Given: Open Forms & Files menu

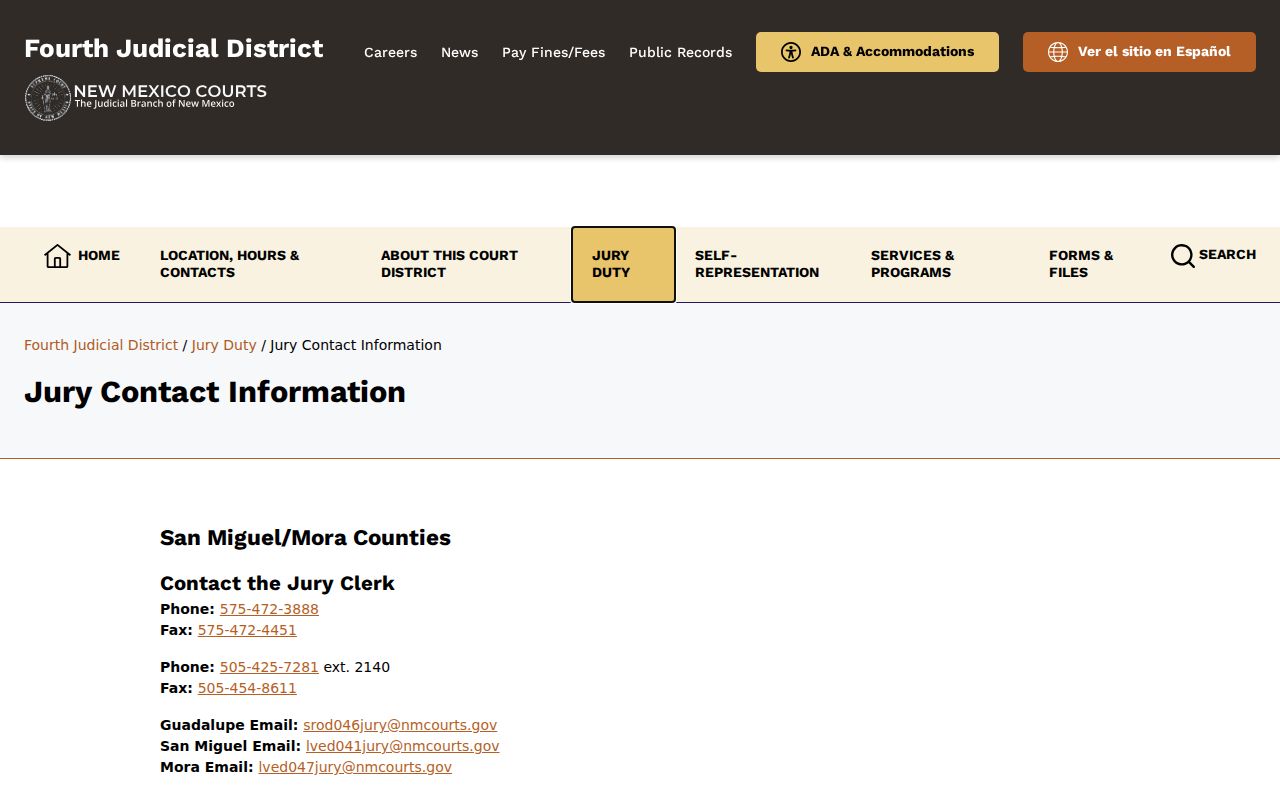Looking at the screenshot, I should click(x=1081, y=264).
